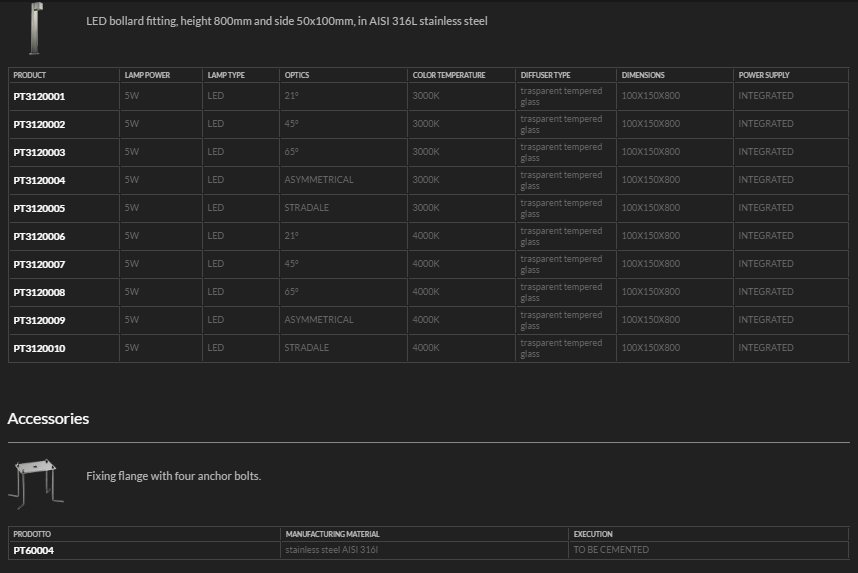Click the POWER SUPPLY column header
This screenshot has width=858, height=573.
click(x=764, y=75)
